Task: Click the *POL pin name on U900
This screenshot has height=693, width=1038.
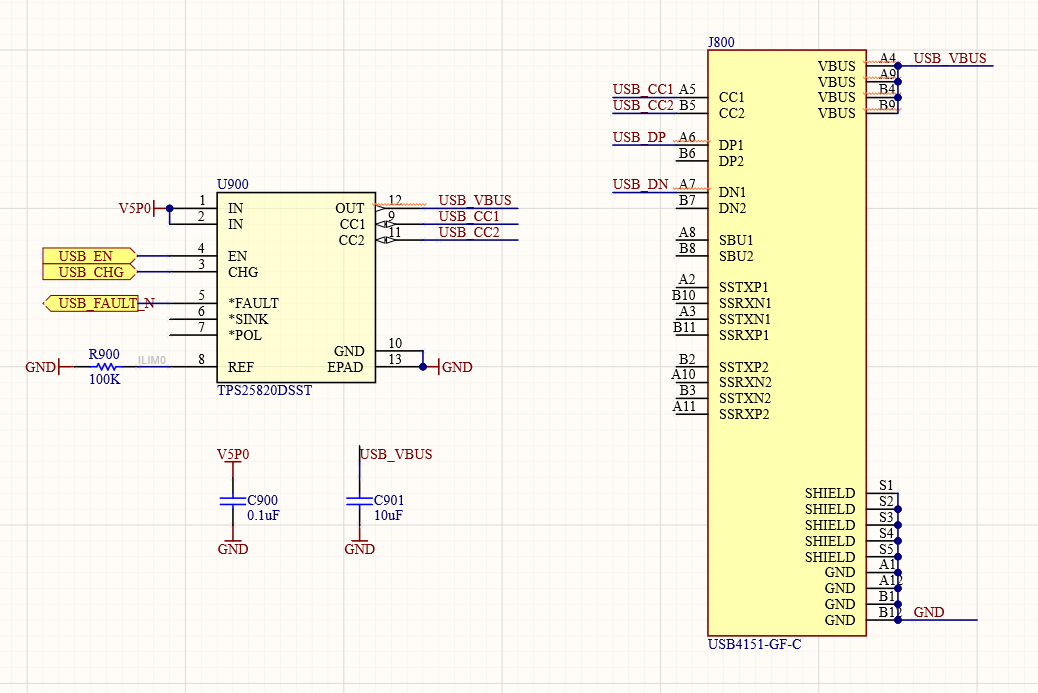Action: pos(245,335)
